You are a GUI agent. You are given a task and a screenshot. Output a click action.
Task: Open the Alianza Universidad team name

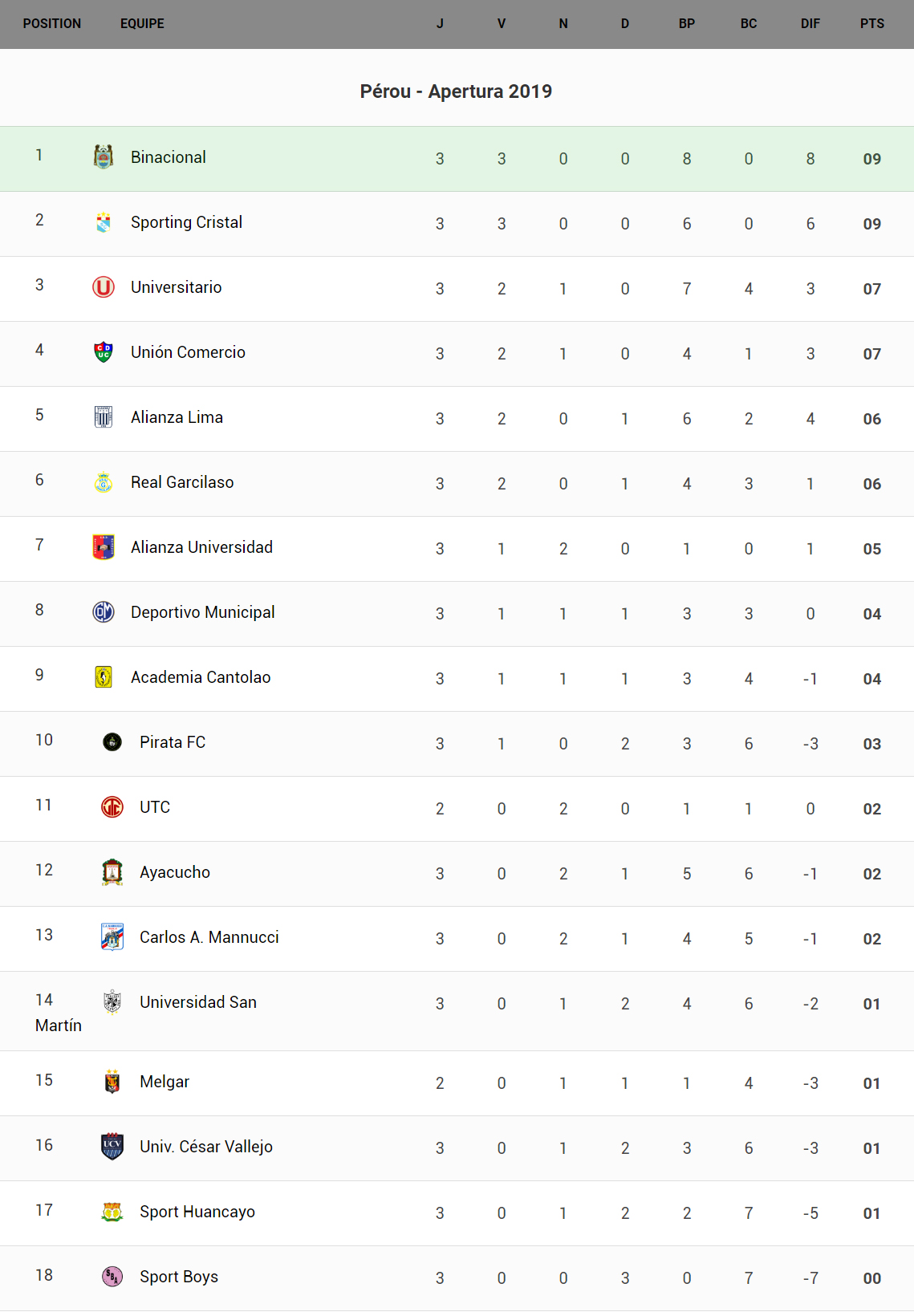click(201, 547)
